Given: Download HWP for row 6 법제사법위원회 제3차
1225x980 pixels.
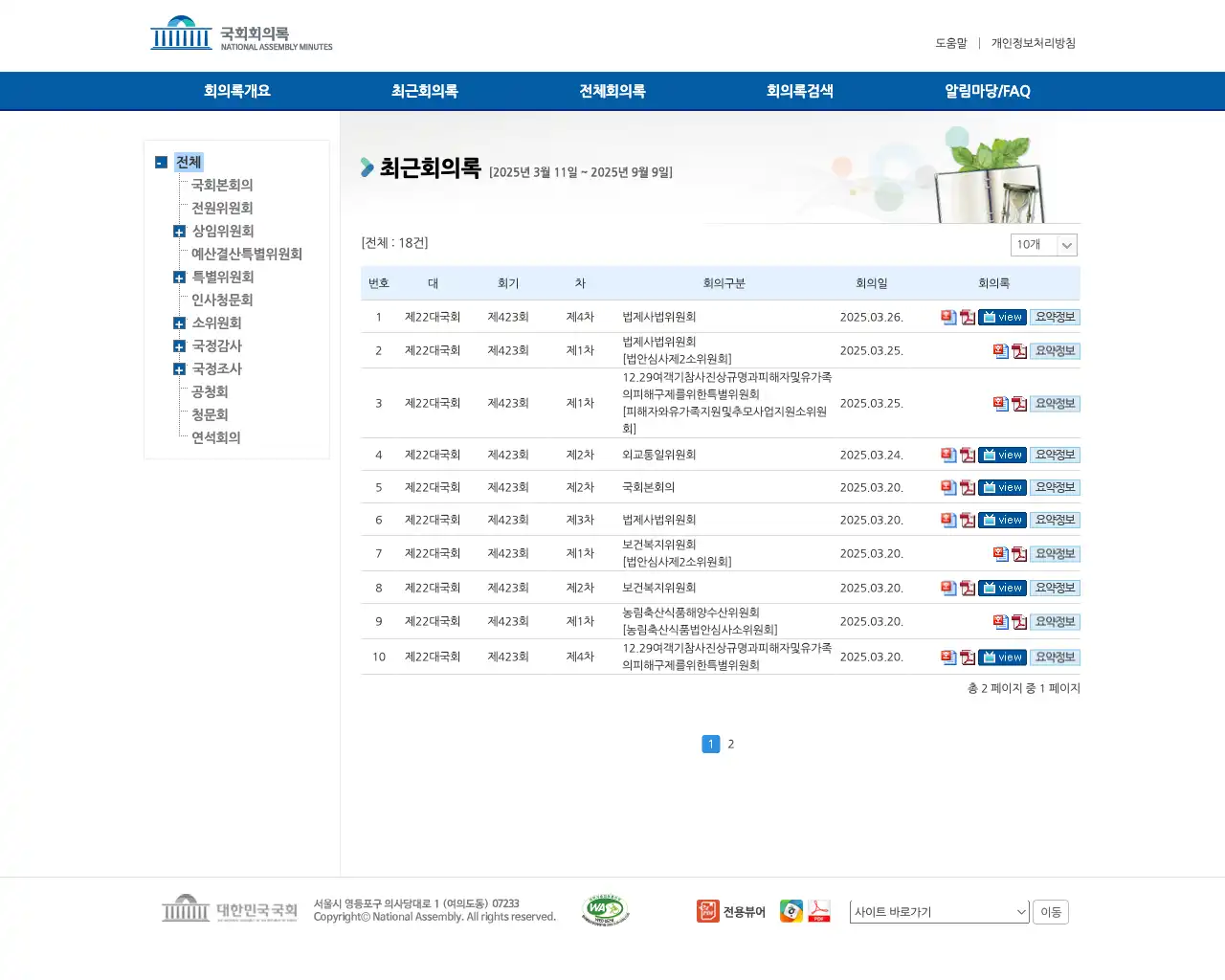Looking at the screenshot, I should pyautogui.click(x=948, y=520).
